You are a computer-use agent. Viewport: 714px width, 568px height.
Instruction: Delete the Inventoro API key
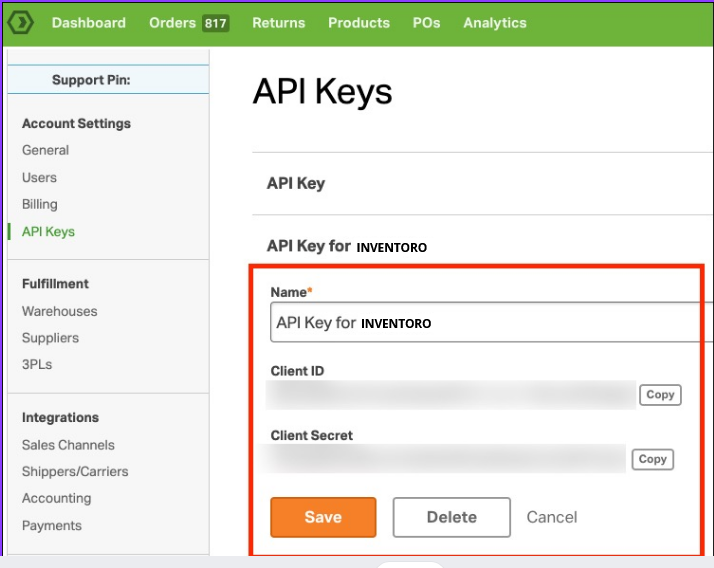tap(451, 517)
